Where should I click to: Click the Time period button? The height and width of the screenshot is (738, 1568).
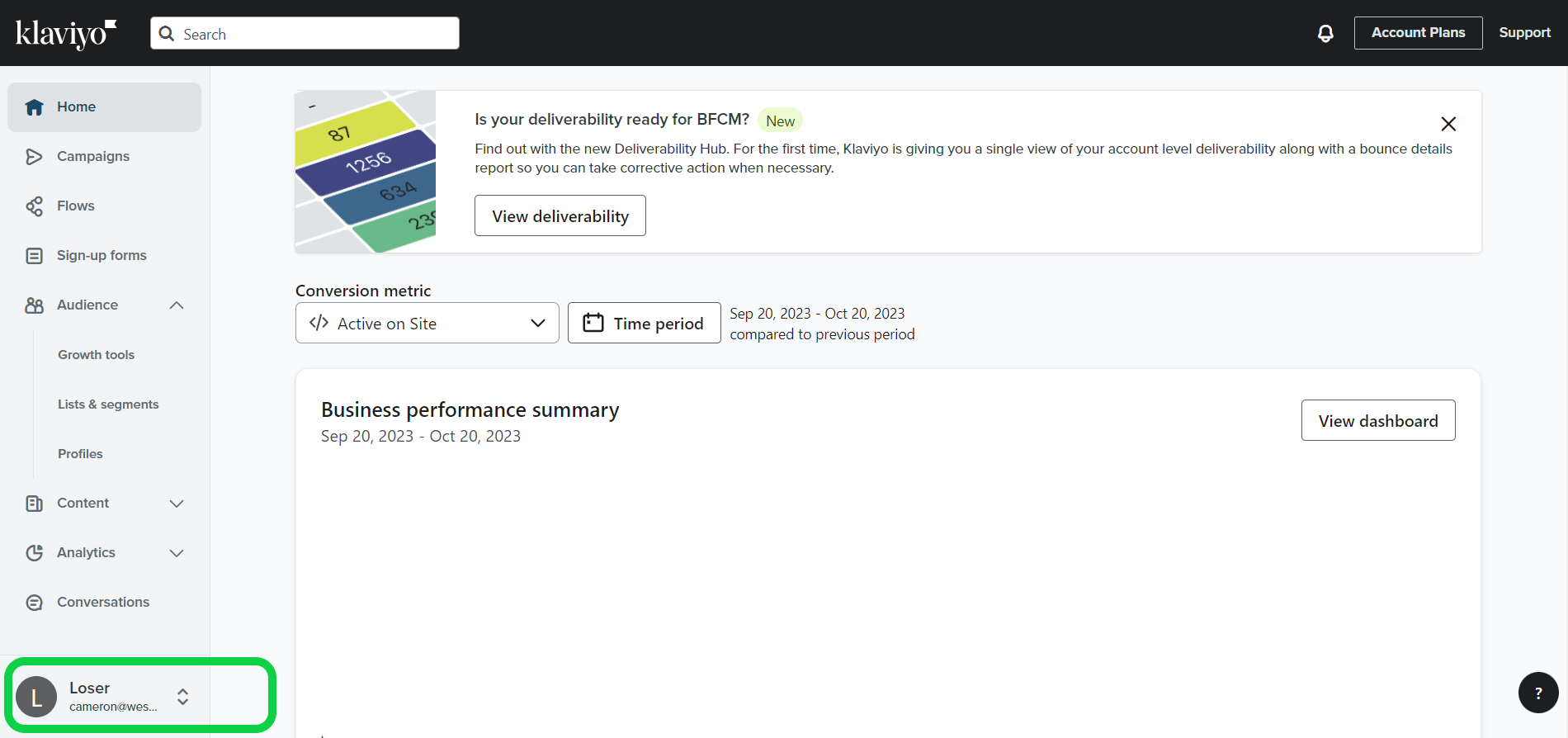(645, 323)
